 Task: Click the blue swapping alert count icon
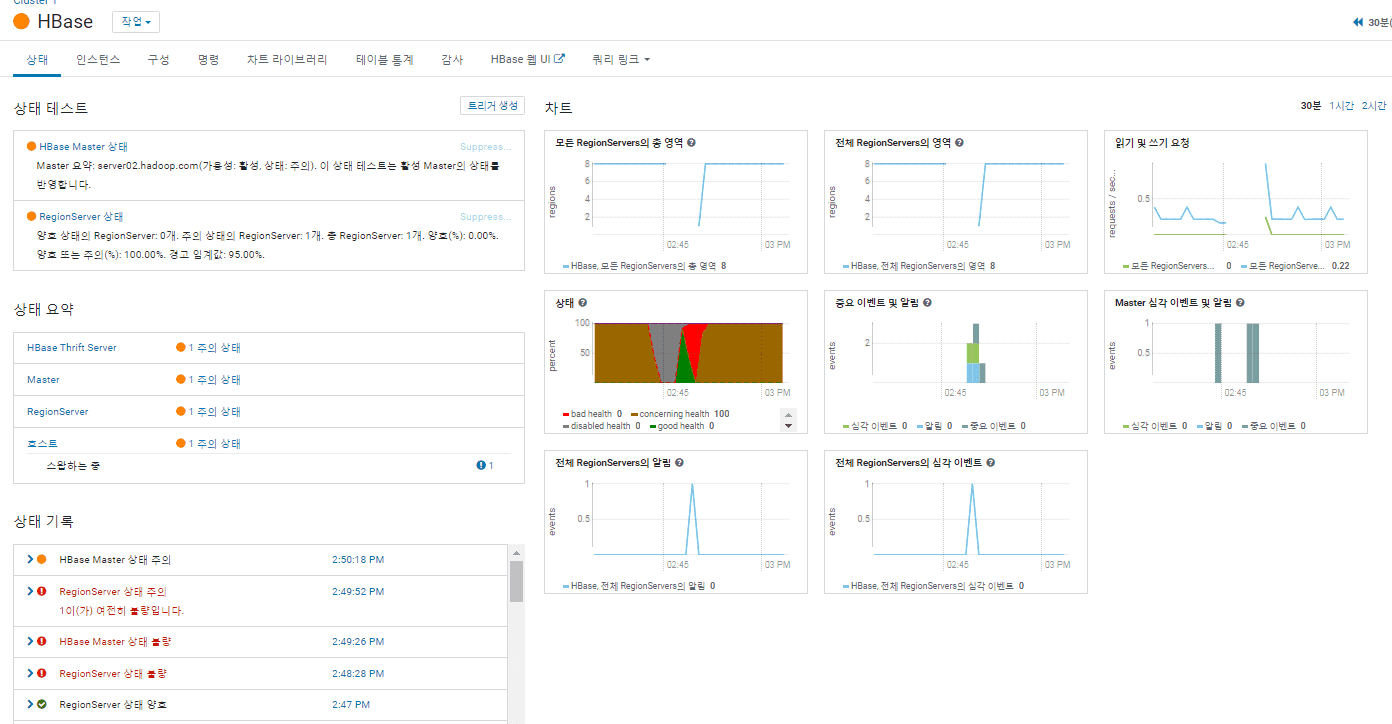[x=481, y=466]
